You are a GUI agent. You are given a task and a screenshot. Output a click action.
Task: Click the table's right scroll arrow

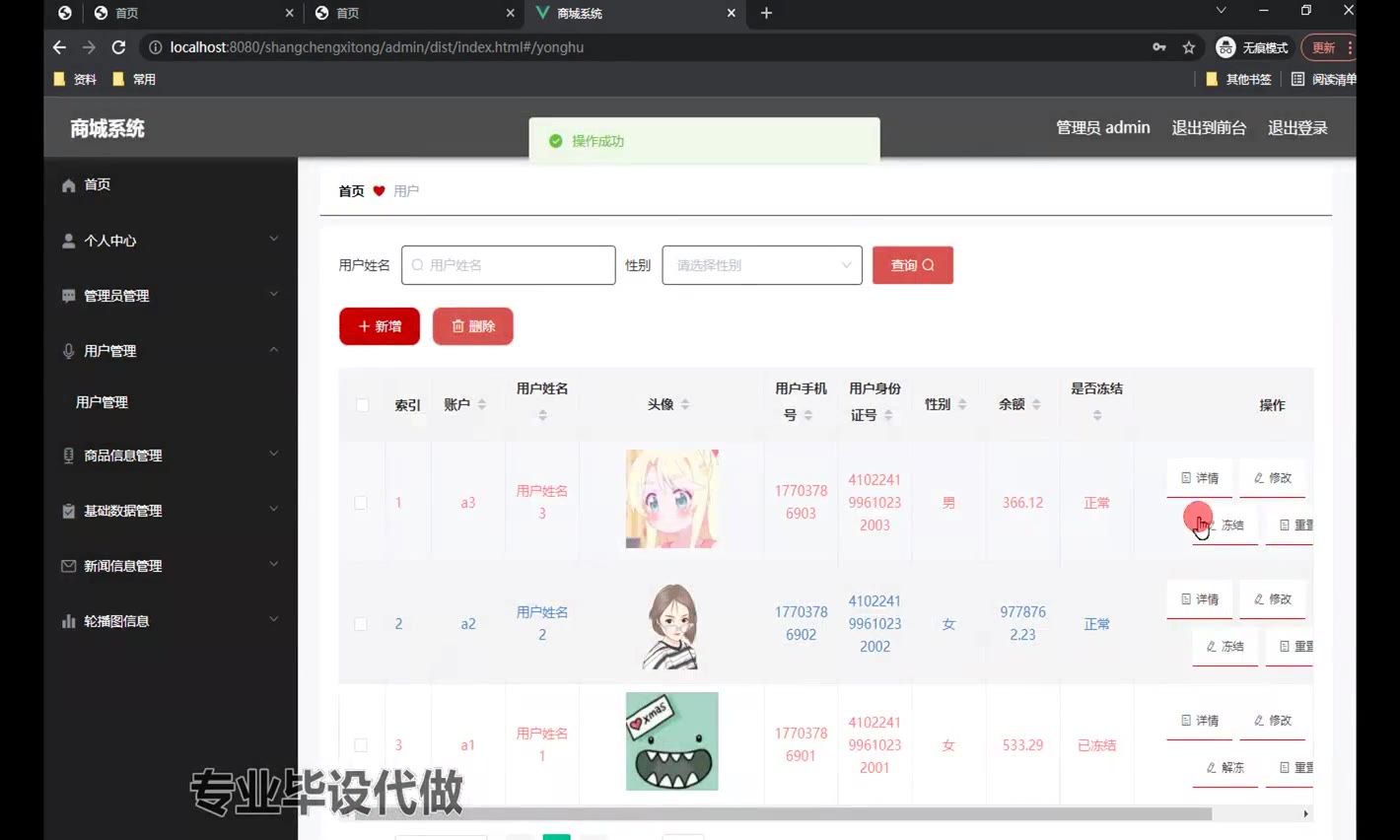[x=1305, y=814]
